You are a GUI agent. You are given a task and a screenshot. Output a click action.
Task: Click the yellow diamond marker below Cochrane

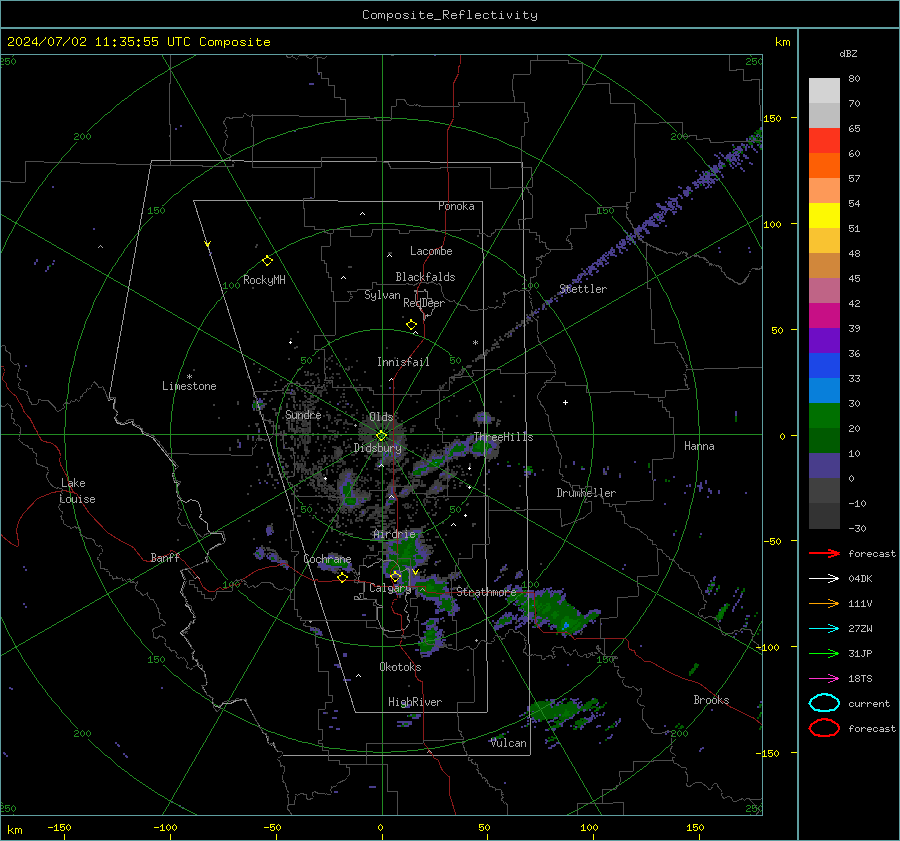click(343, 577)
